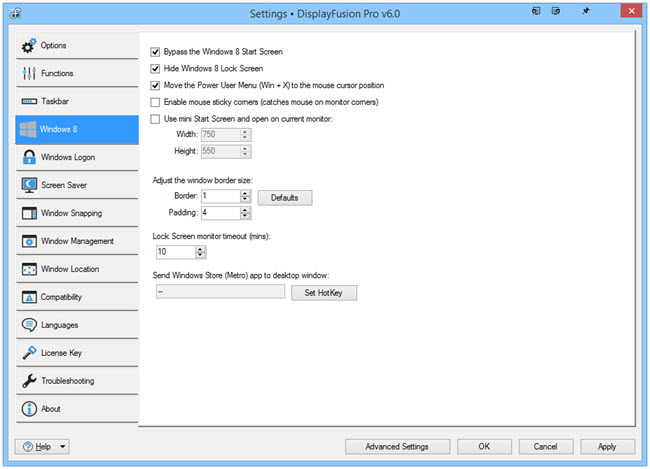Click the Functions sliders icon
The height and width of the screenshot is (469, 650).
click(29, 73)
